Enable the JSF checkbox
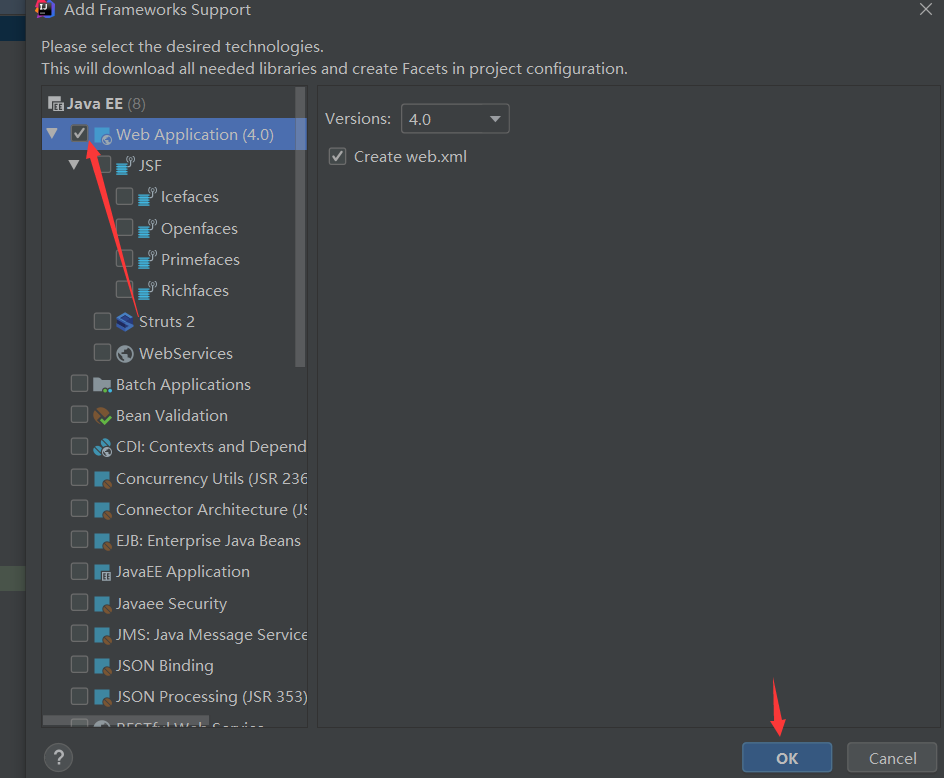 tap(103, 164)
